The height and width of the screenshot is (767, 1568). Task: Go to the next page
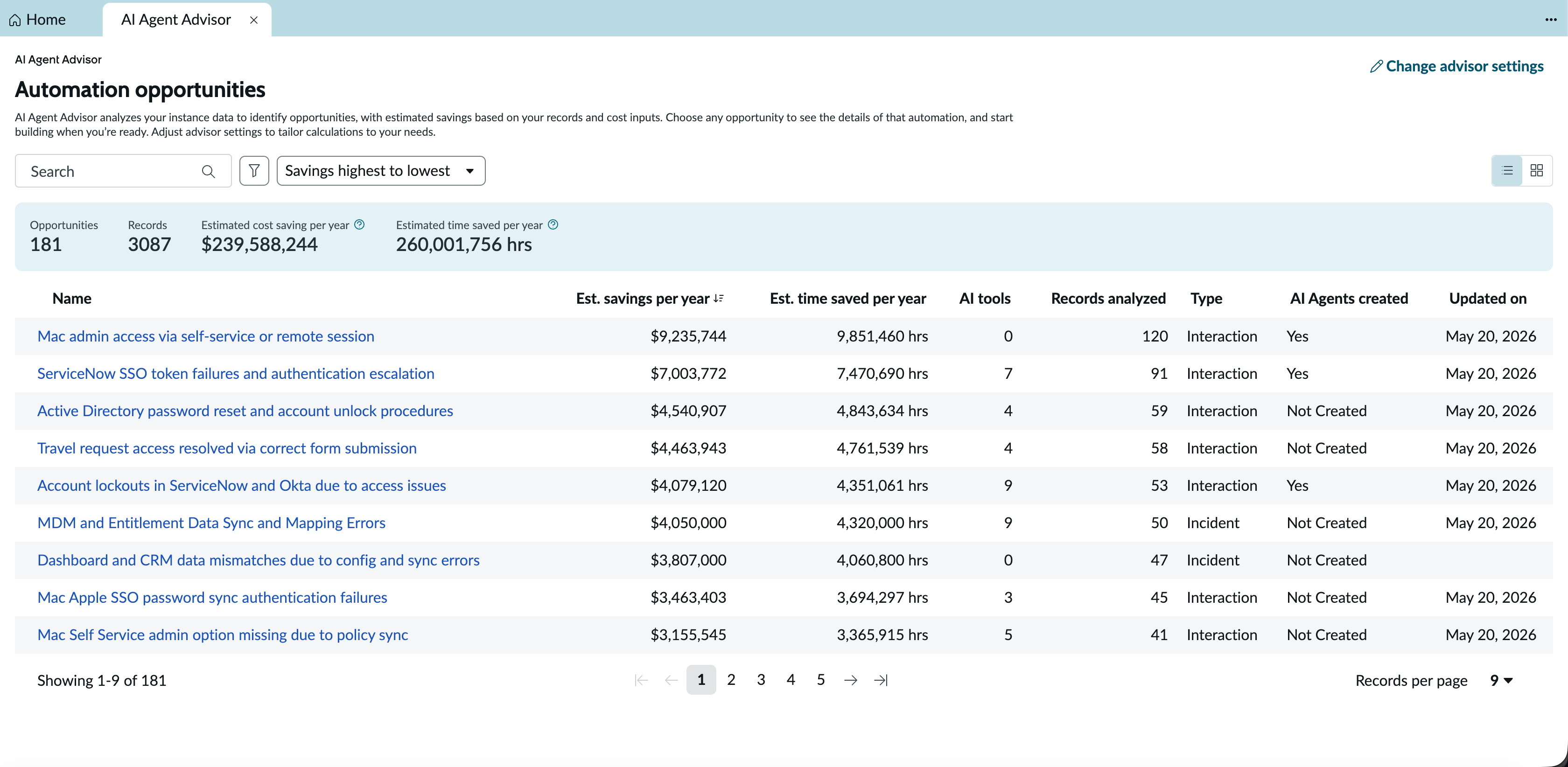[x=851, y=680]
